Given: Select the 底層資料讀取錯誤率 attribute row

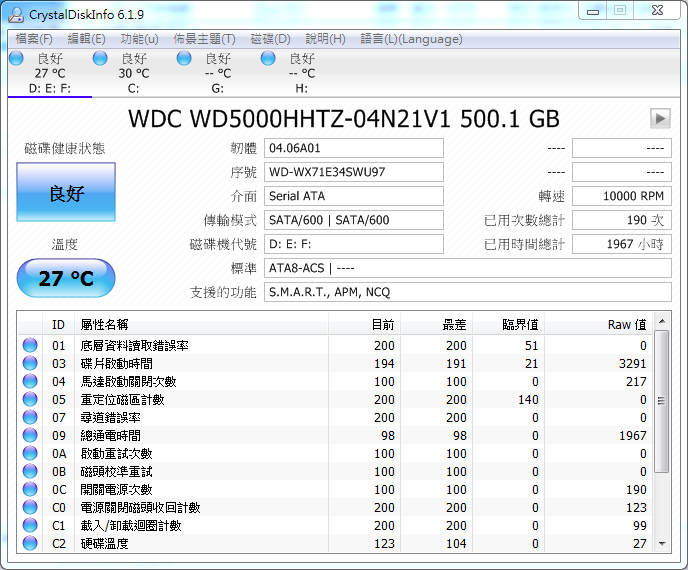Looking at the screenshot, I should [335, 345].
